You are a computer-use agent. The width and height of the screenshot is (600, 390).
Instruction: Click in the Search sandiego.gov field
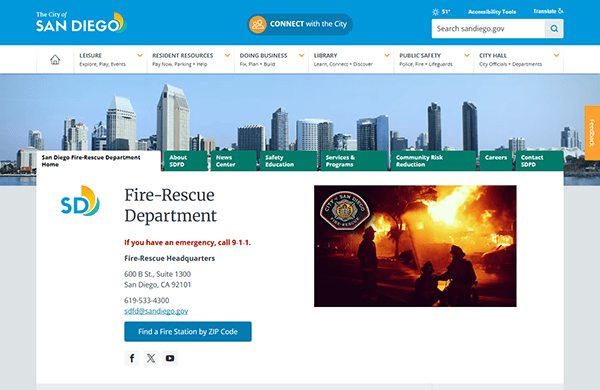(x=488, y=29)
